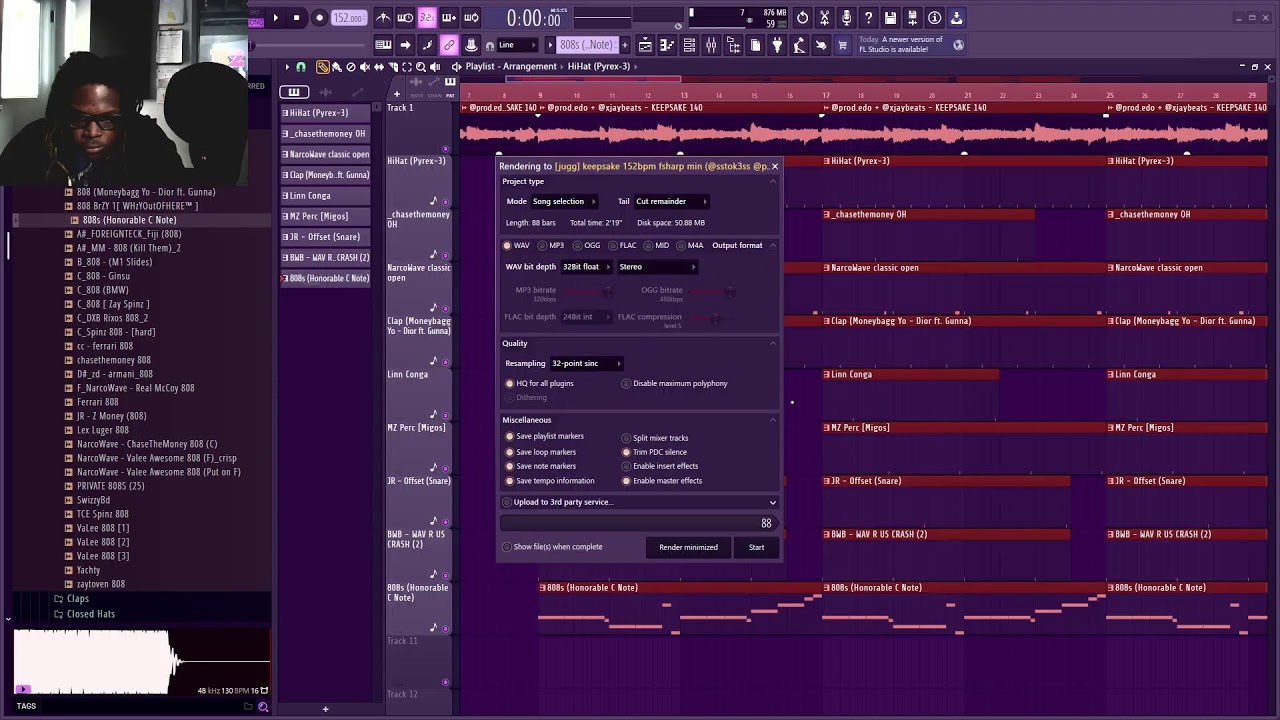This screenshot has width=1280, height=720.
Task: Select the Mute tool in playlist toolbar
Action: pos(364,67)
